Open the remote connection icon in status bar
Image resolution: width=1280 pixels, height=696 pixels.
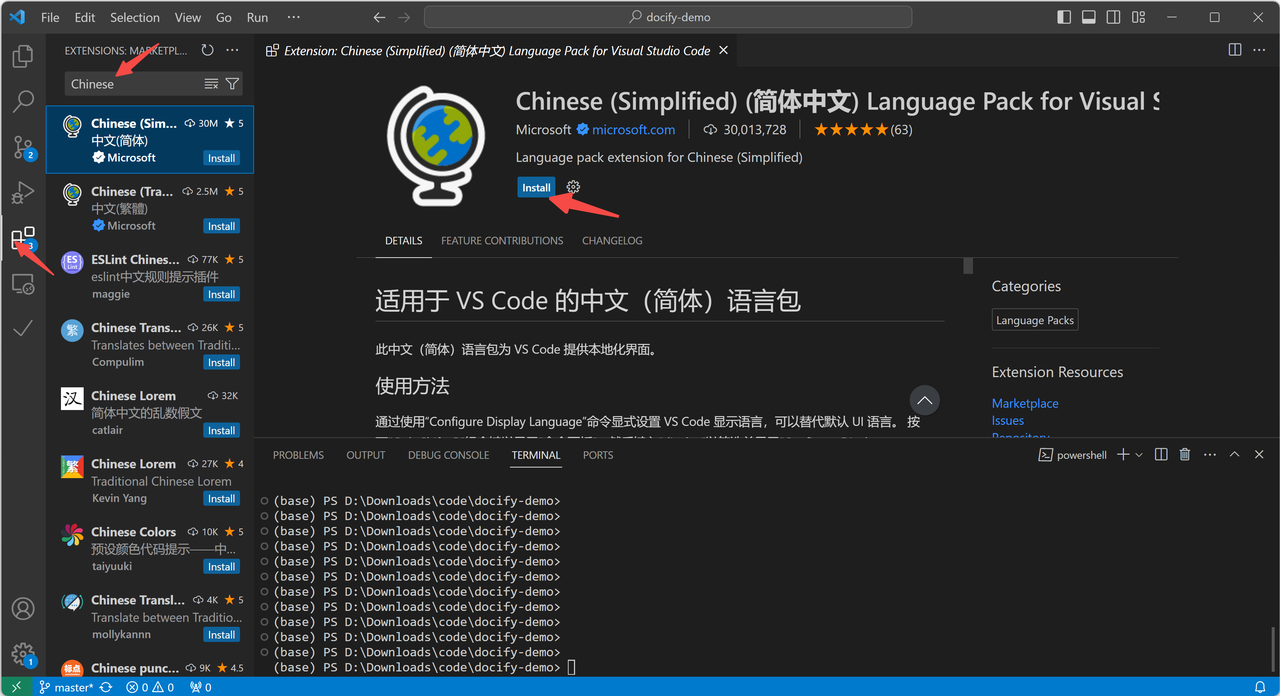pos(15,687)
